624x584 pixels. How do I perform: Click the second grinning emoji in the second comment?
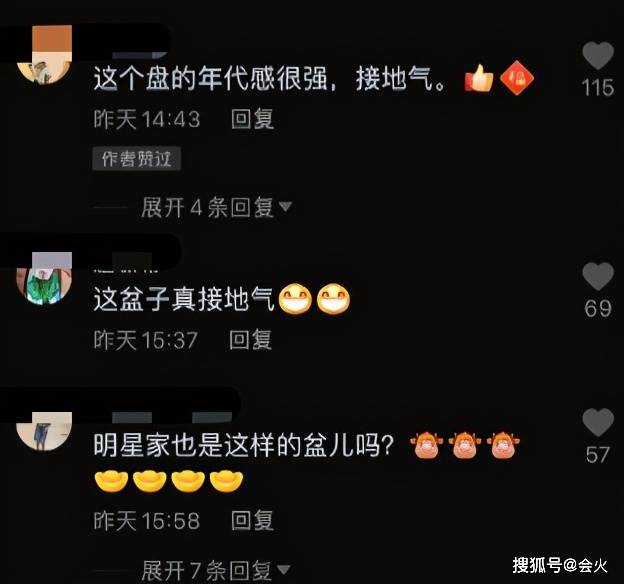click(333, 299)
